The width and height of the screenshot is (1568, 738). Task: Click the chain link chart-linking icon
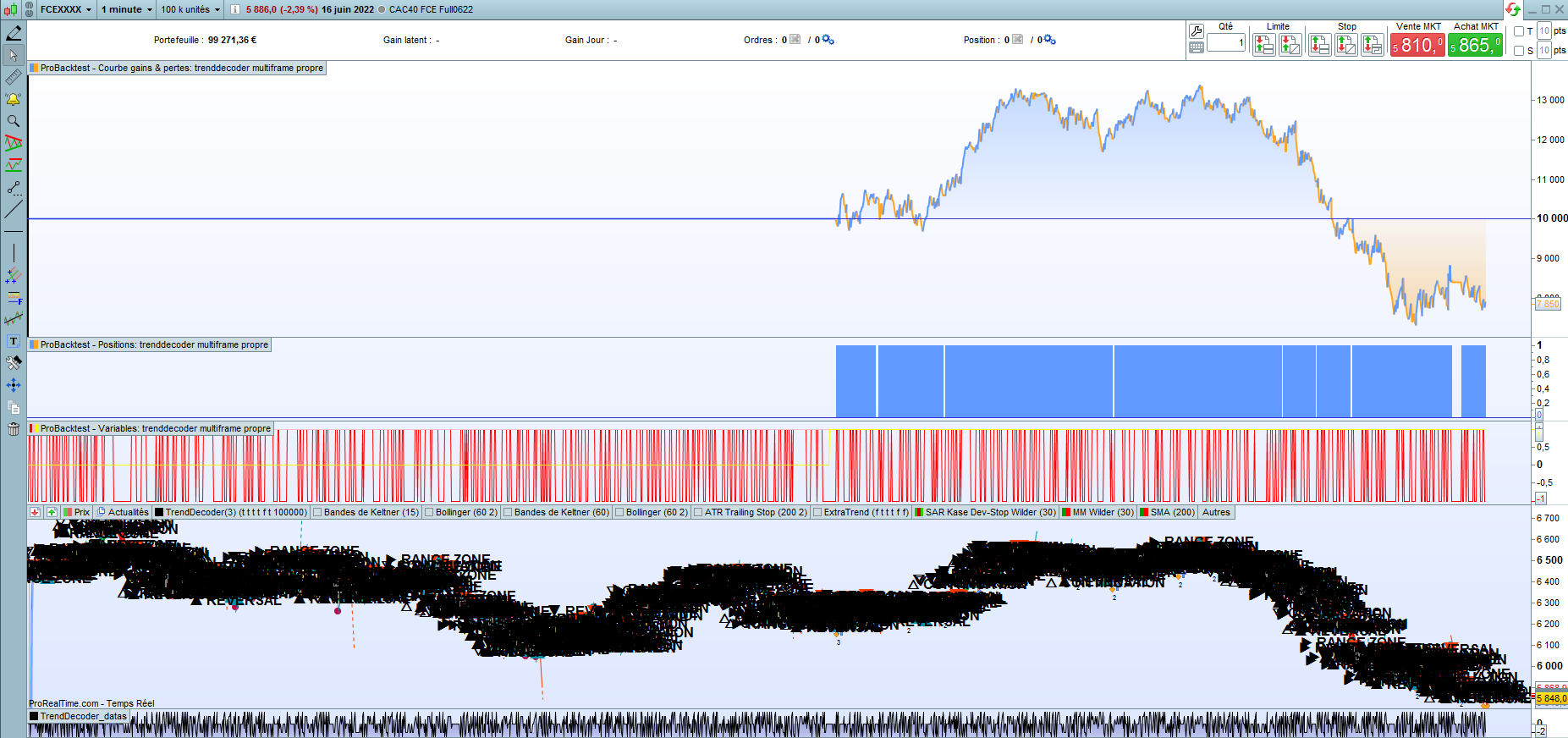pos(30,9)
